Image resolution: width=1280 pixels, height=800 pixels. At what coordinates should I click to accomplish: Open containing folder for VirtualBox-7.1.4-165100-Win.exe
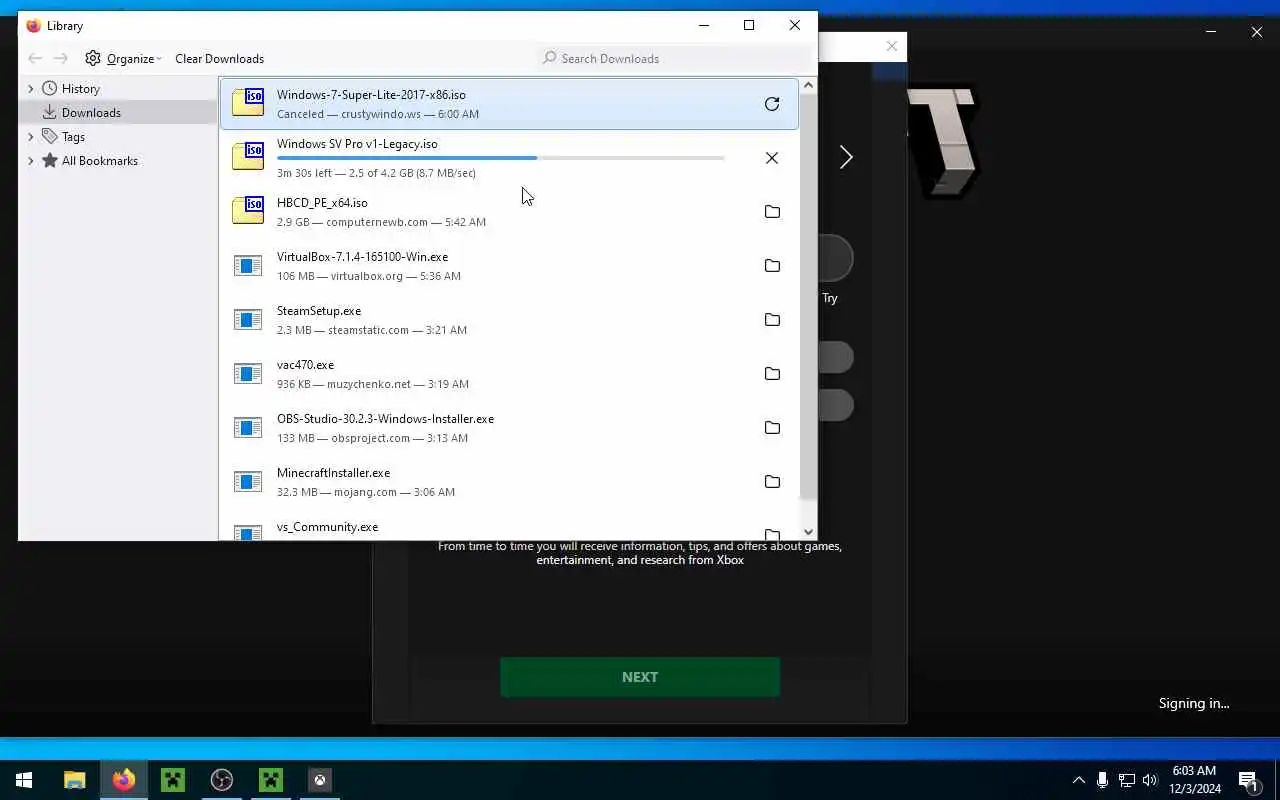click(x=771, y=266)
